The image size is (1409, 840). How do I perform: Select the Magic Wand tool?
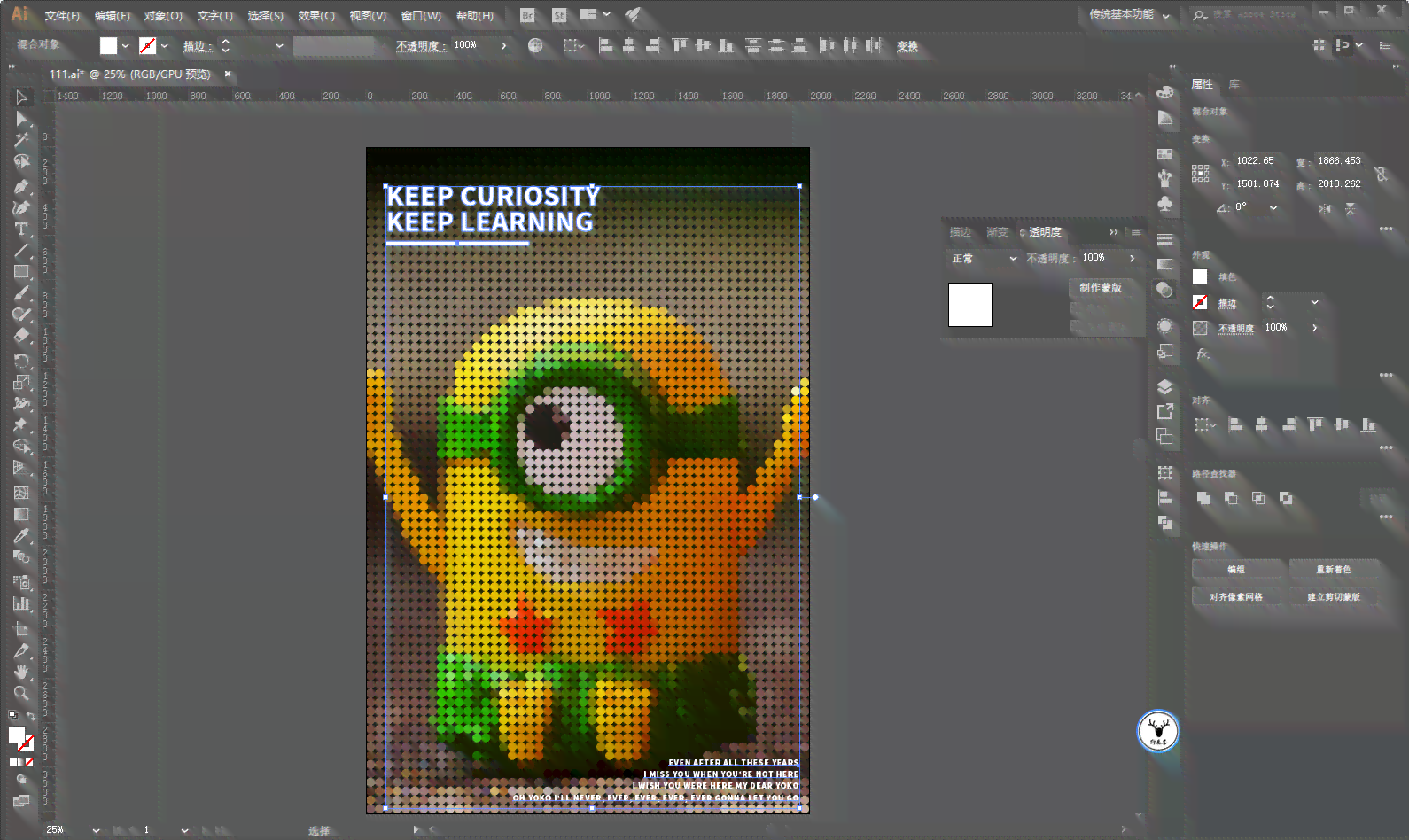click(x=22, y=140)
